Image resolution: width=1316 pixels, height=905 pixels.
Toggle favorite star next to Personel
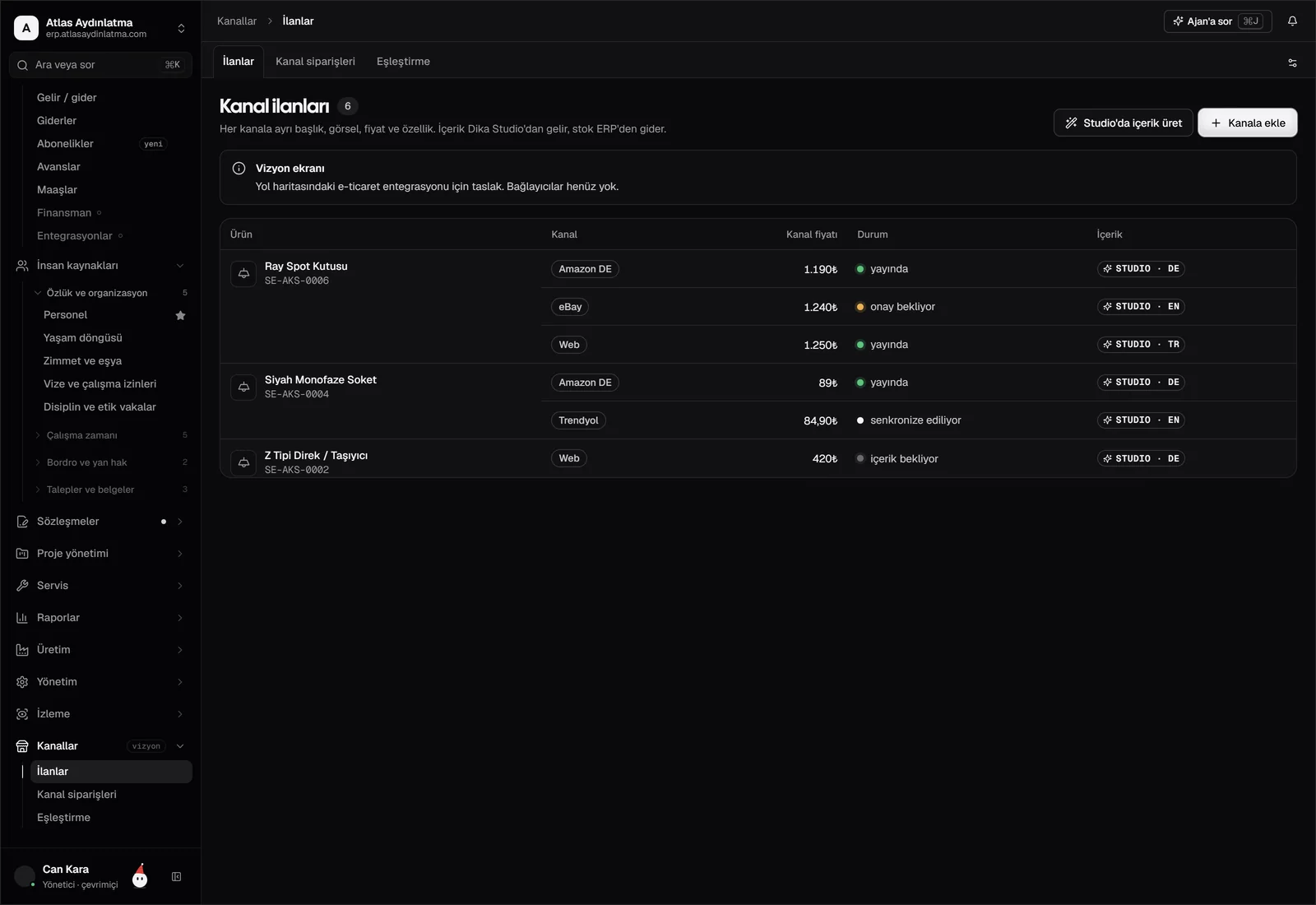(x=180, y=315)
